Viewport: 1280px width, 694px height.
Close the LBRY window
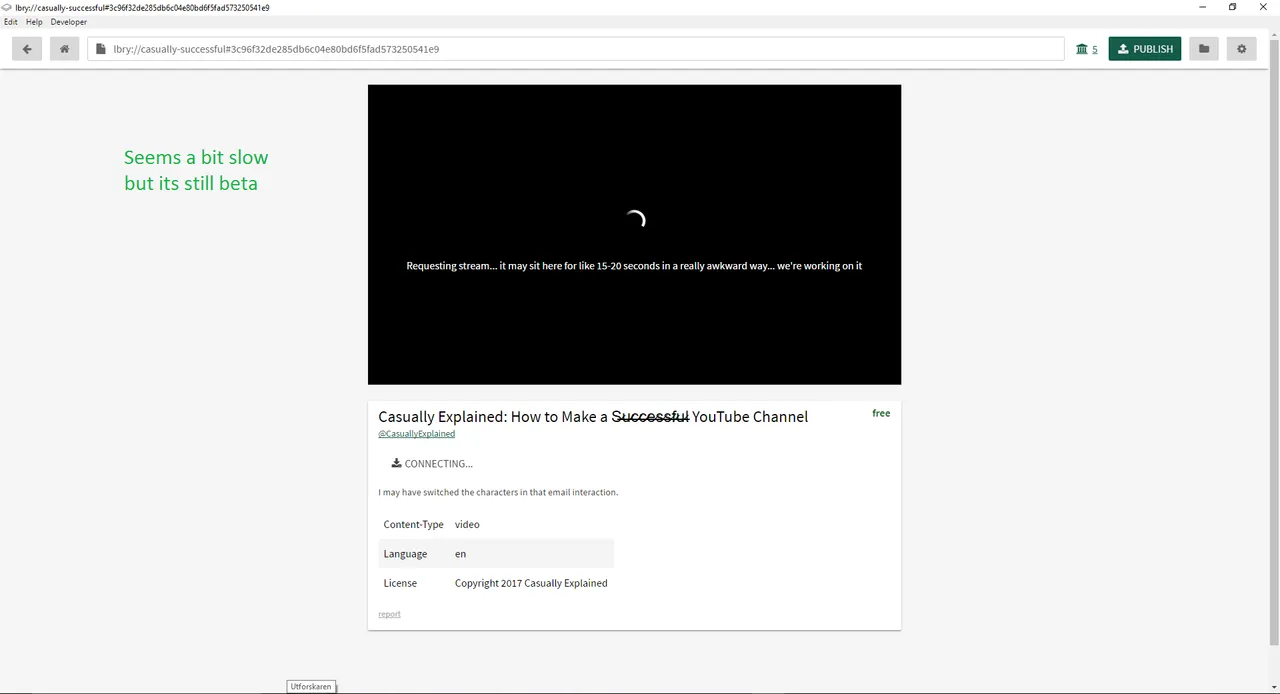pos(1263,7)
